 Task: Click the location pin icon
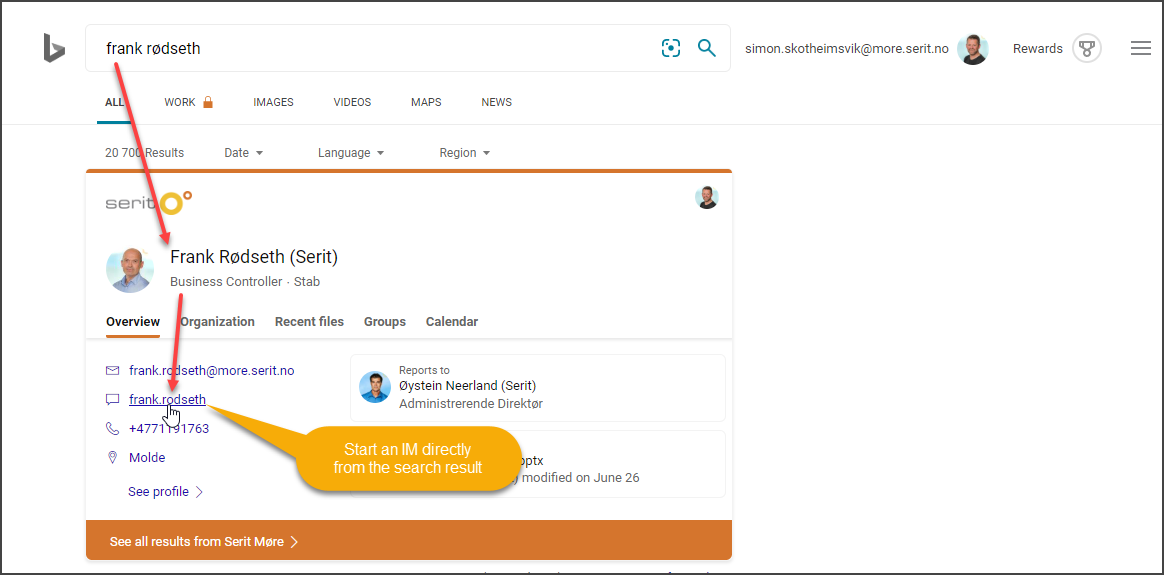(x=113, y=457)
